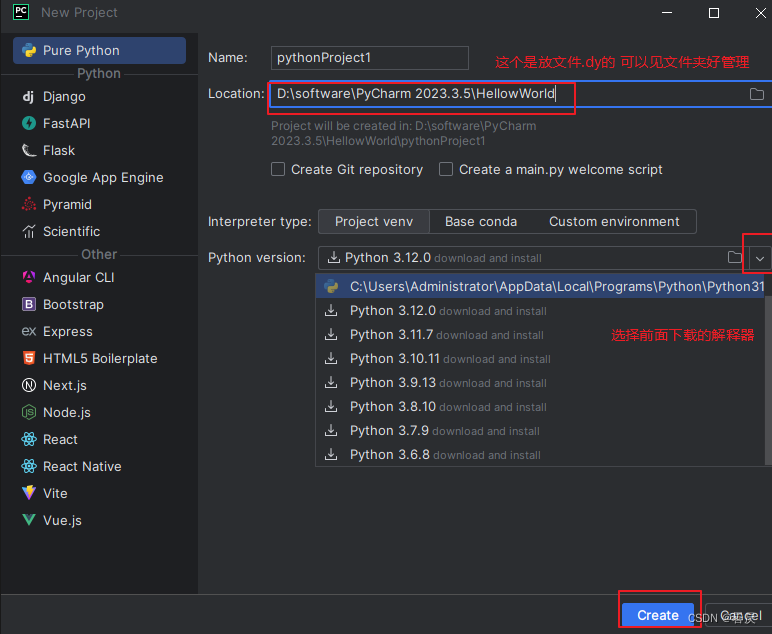Image resolution: width=772 pixels, height=634 pixels.
Task: Choose the React Native icon
Action: pos(29,466)
